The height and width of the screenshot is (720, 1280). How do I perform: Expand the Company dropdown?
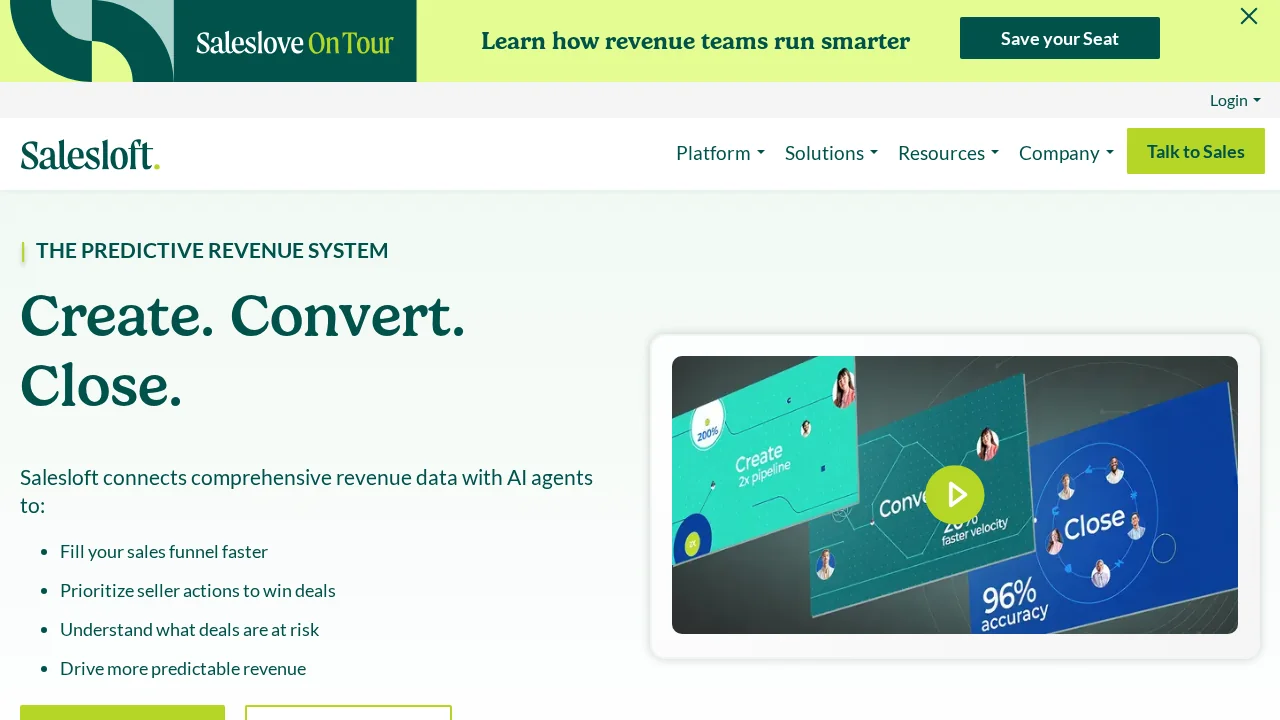click(1059, 153)
